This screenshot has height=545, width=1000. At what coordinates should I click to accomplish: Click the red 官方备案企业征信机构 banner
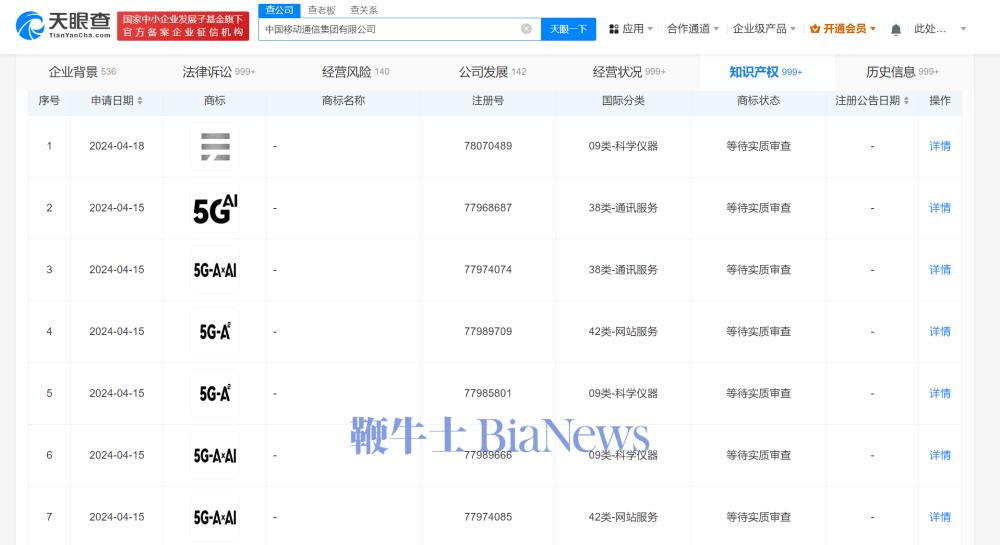[183, 26]
